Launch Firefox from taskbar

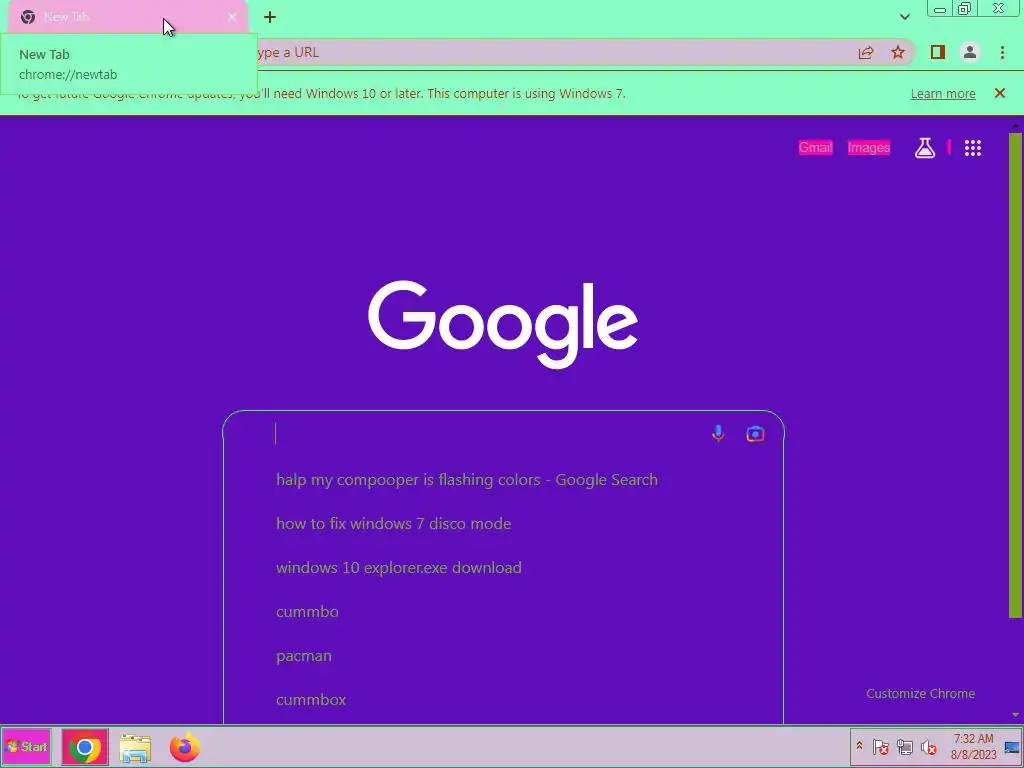(185, 747)
